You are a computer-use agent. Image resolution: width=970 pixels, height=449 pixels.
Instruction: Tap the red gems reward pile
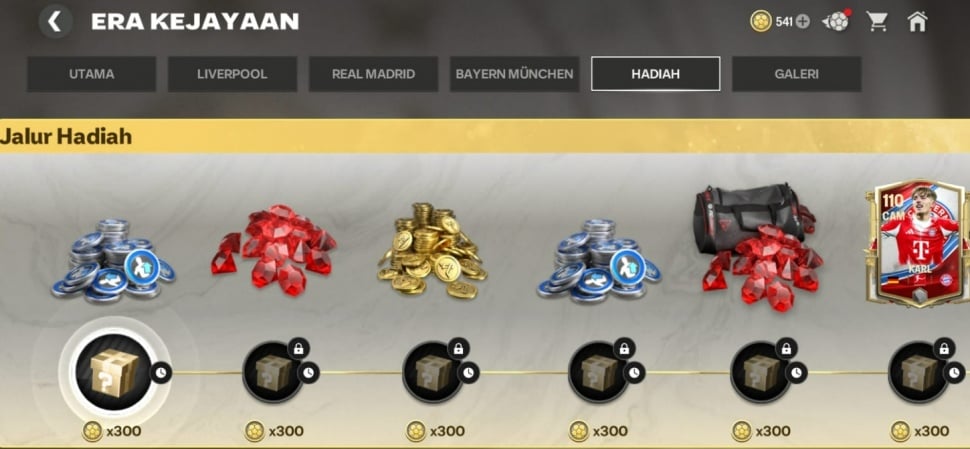pyautogui.click(x=273, y=249)
